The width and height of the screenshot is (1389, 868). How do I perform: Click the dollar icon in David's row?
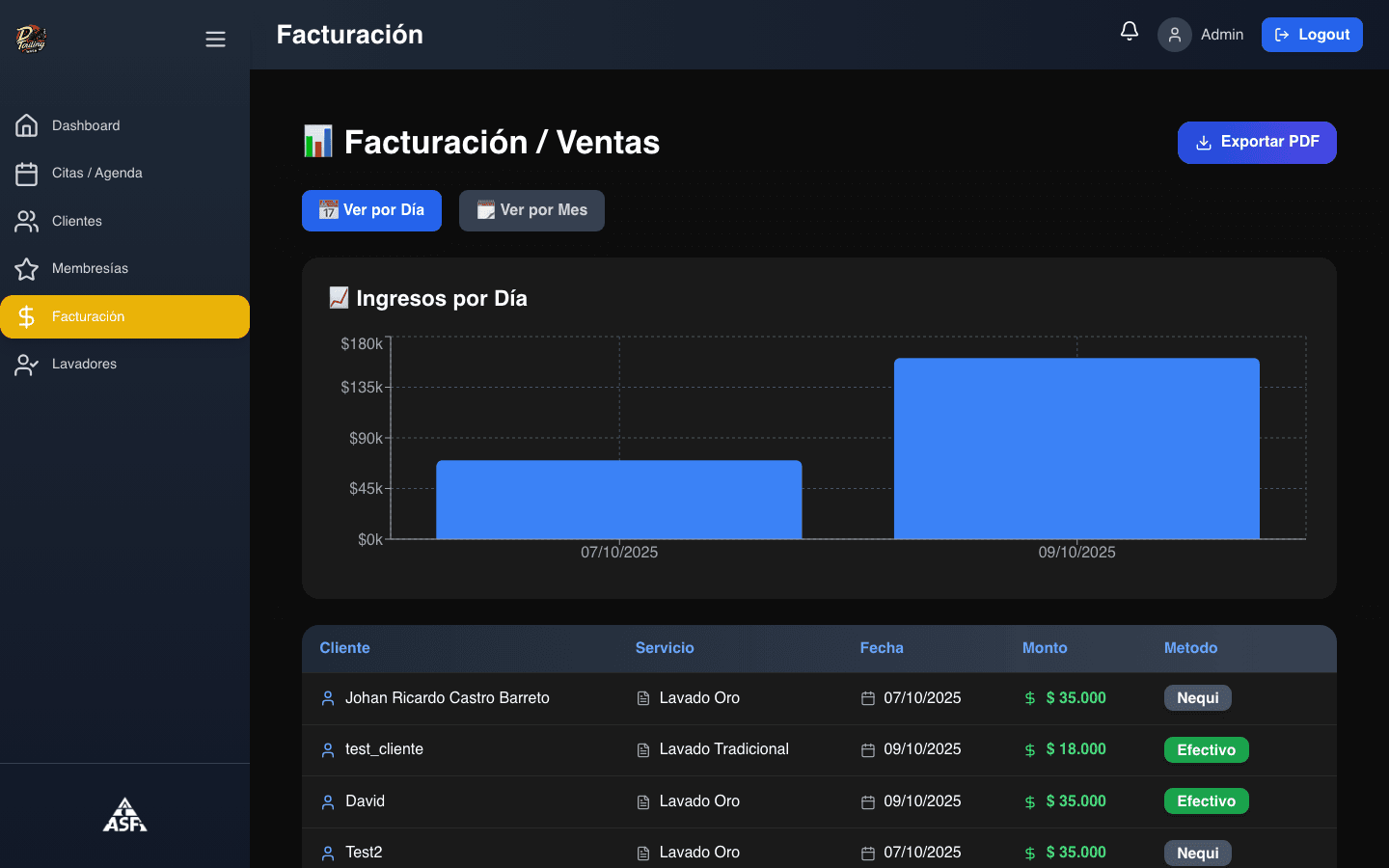point(1030,801)
